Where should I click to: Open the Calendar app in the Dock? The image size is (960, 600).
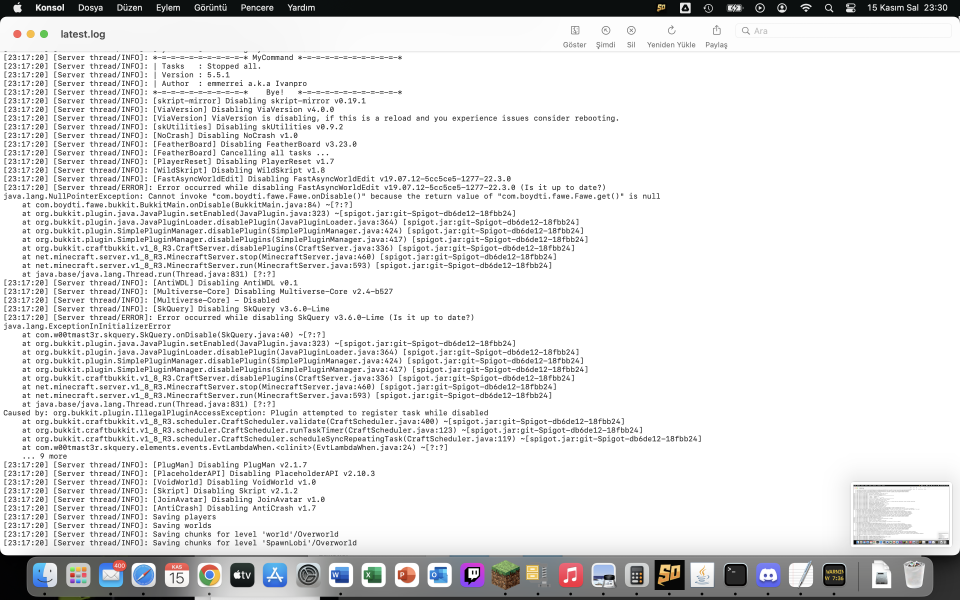click(x=176, y=576)
